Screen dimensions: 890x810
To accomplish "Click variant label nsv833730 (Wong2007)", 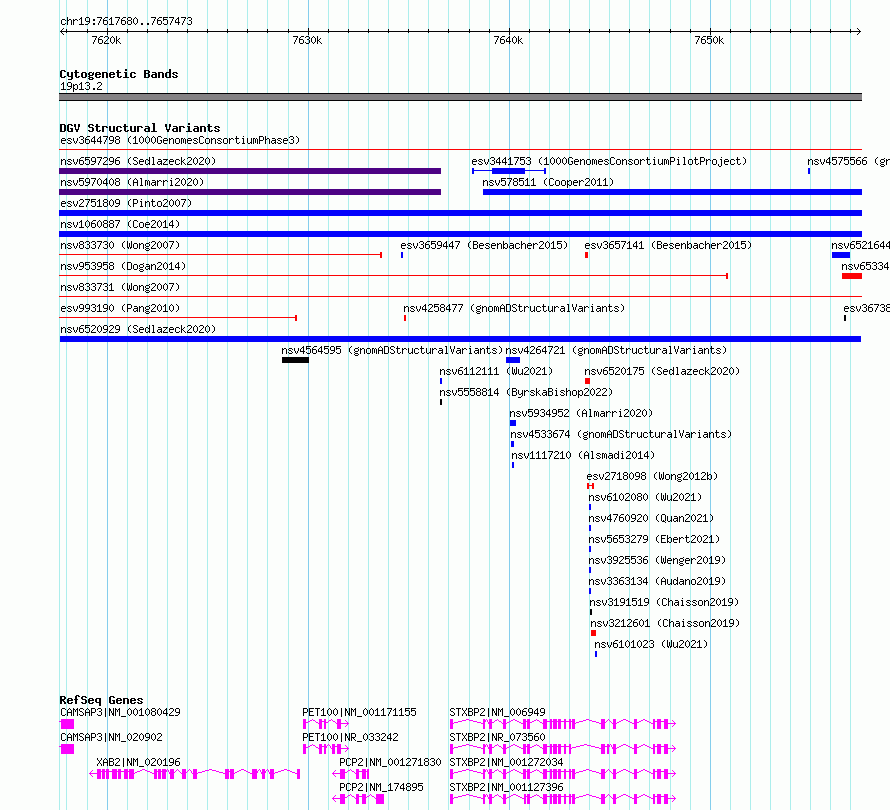I will [x=120, y=245].
